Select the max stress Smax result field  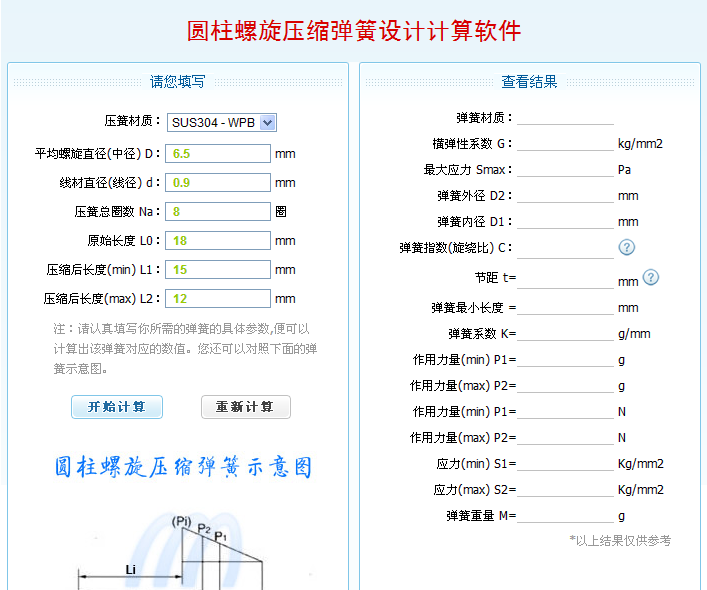pos(565,169)
